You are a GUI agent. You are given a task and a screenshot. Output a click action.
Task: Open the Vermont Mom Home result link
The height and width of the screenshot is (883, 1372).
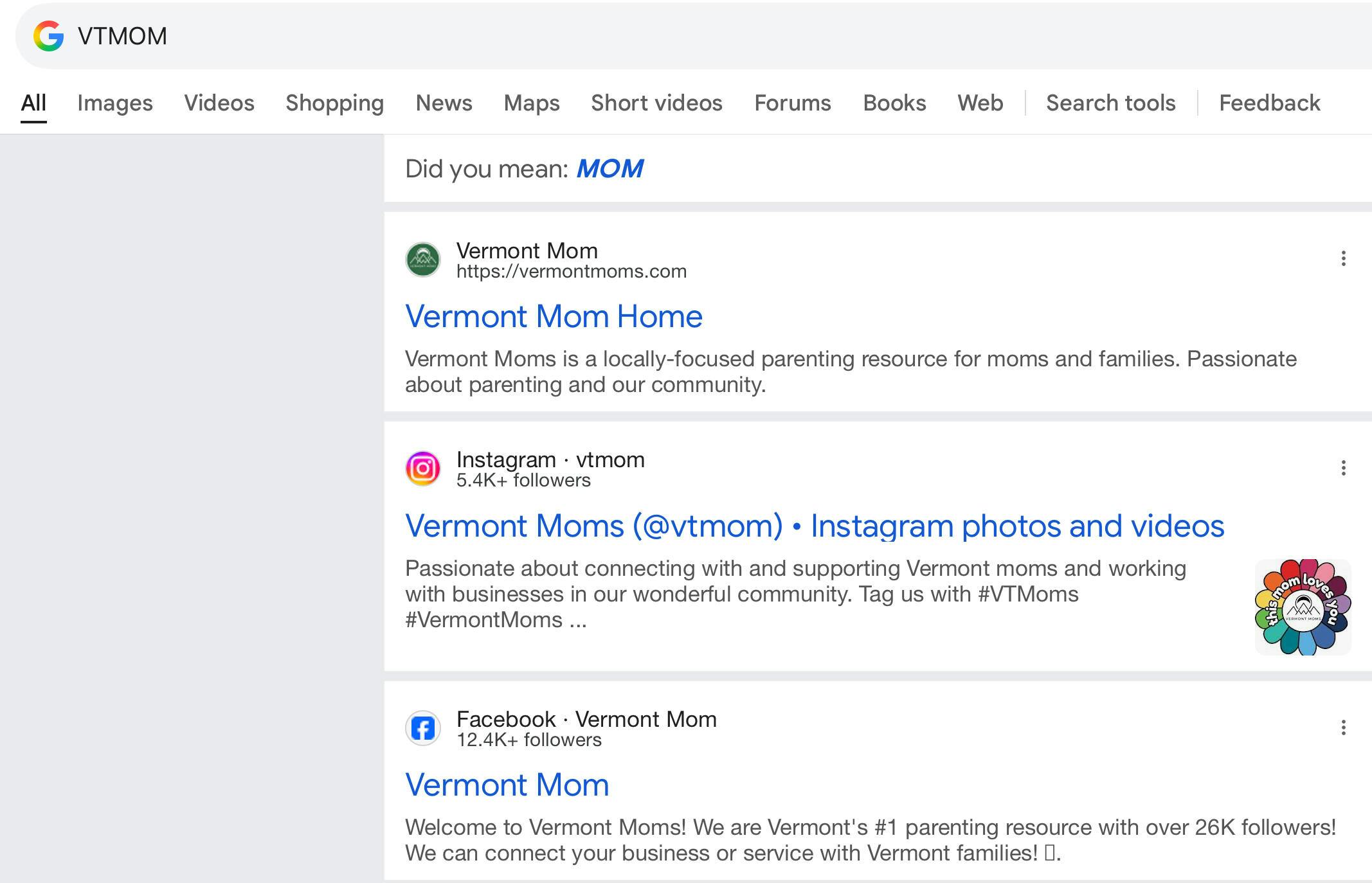(x=554, y=317)
